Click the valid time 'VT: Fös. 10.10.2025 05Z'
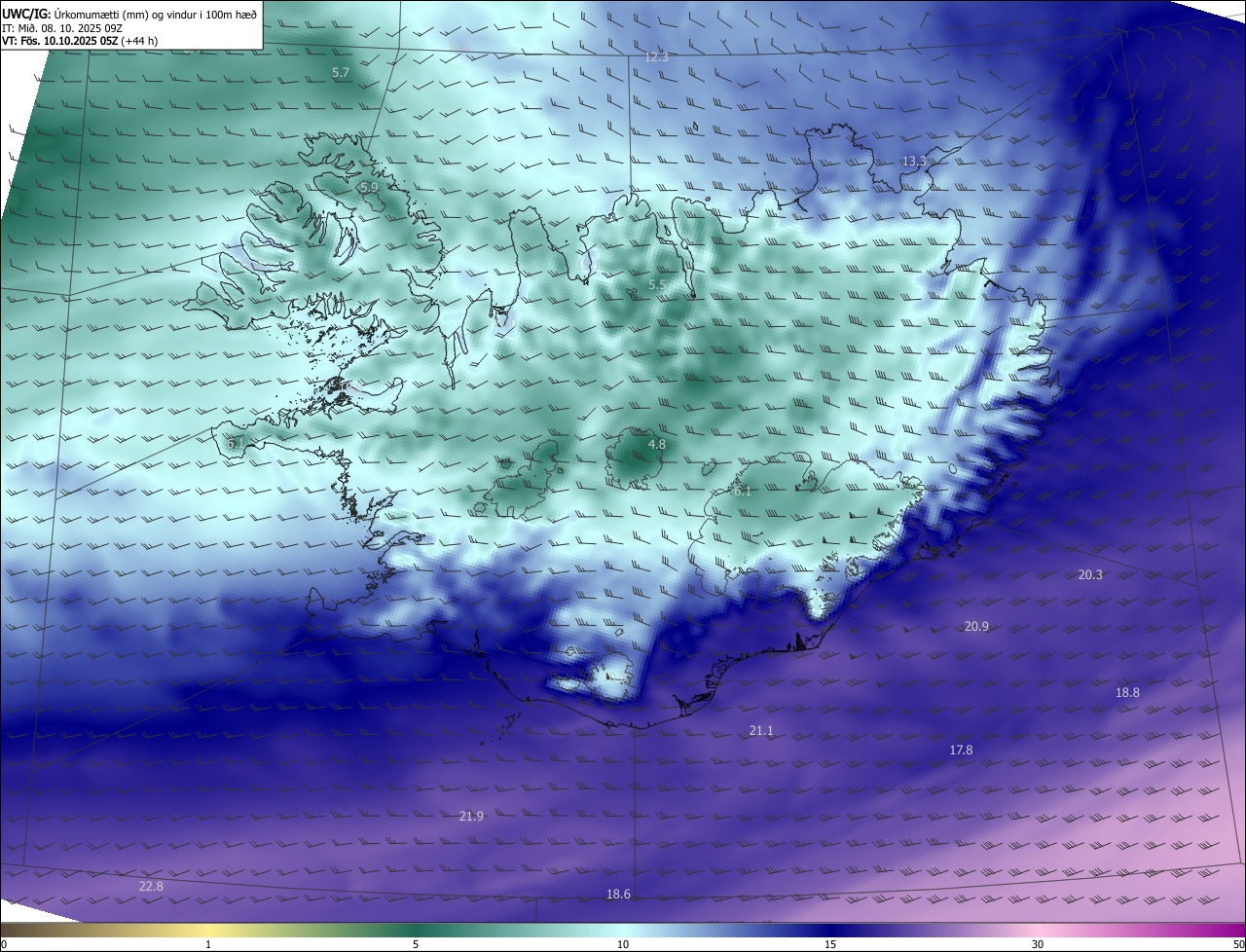The height and width of the screenshot is (952, 1246). [x=59, y=42]
